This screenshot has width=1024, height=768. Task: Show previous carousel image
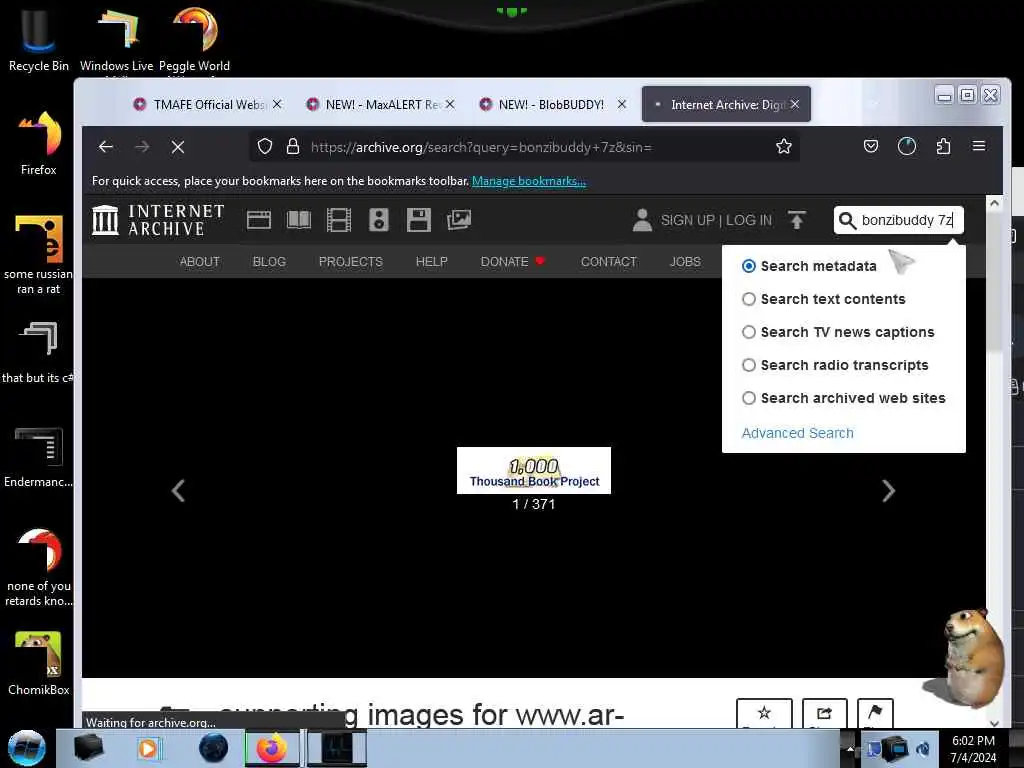[x=178, y=490]
